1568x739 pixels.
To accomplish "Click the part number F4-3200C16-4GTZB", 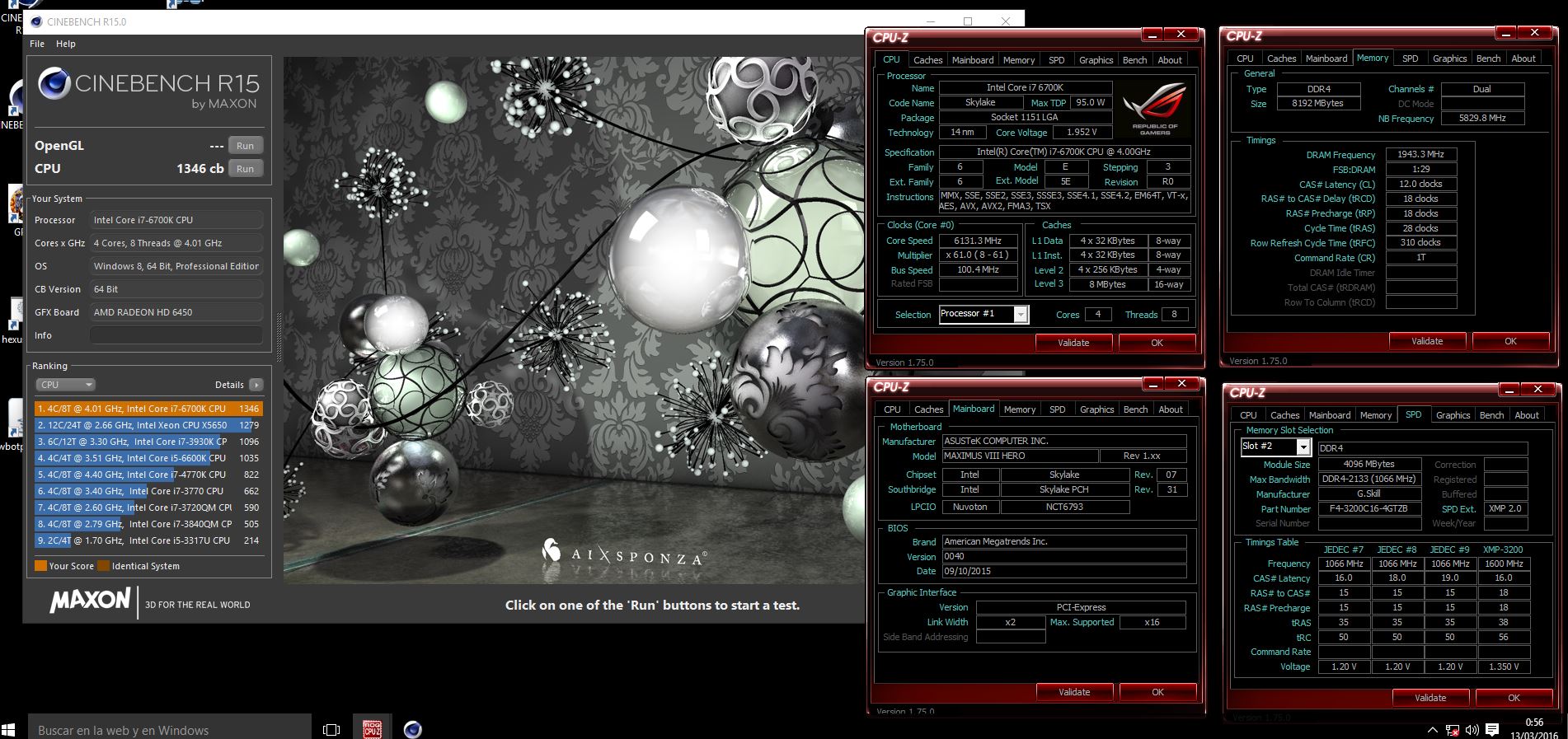I will (x=1368, y=509).
